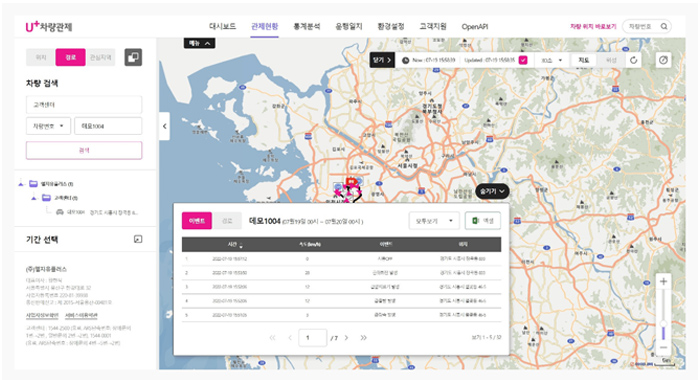Click the car icon of 데모1004 tree item

60,212
